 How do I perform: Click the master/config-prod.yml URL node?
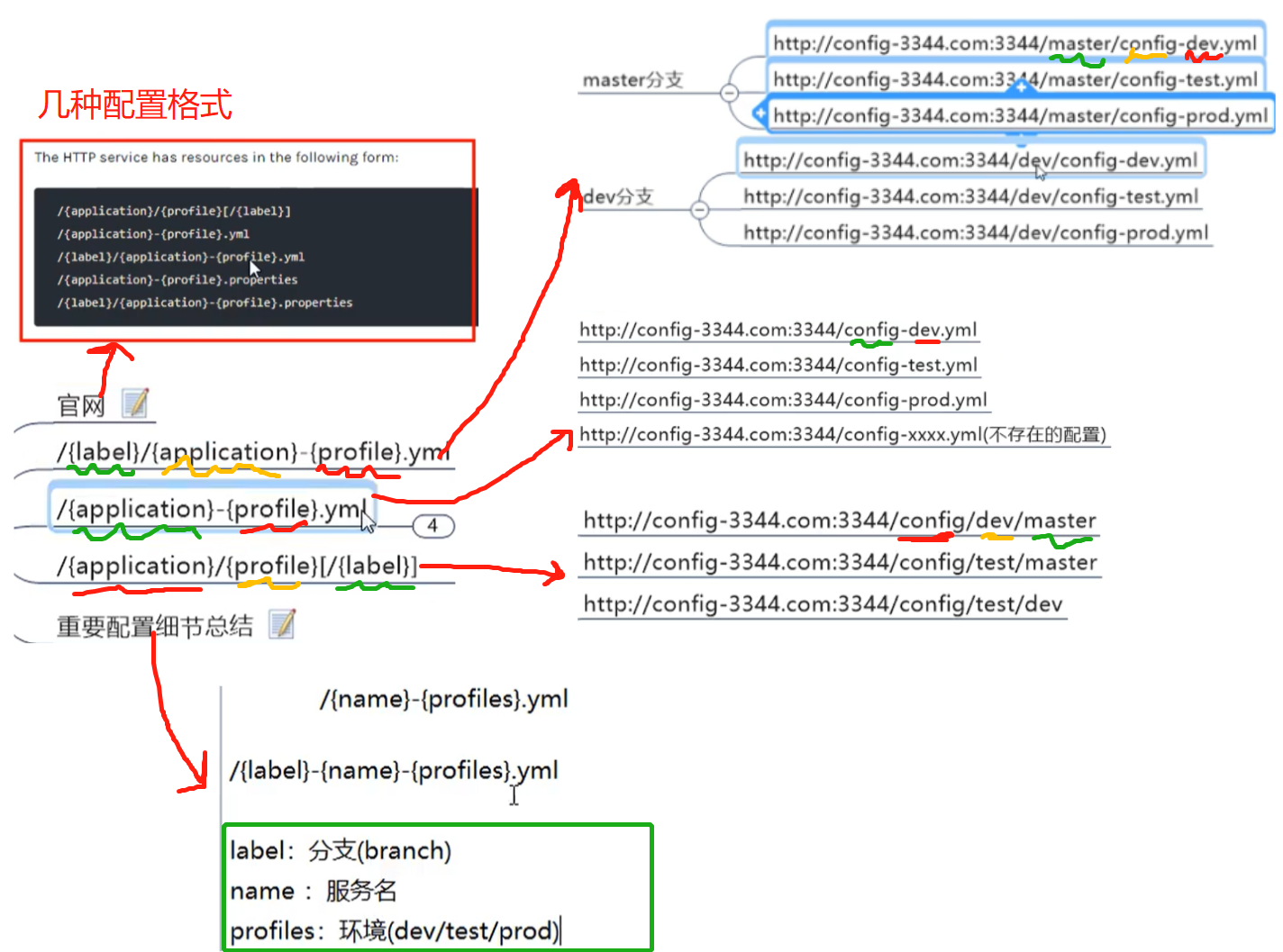click(1021, 115)
